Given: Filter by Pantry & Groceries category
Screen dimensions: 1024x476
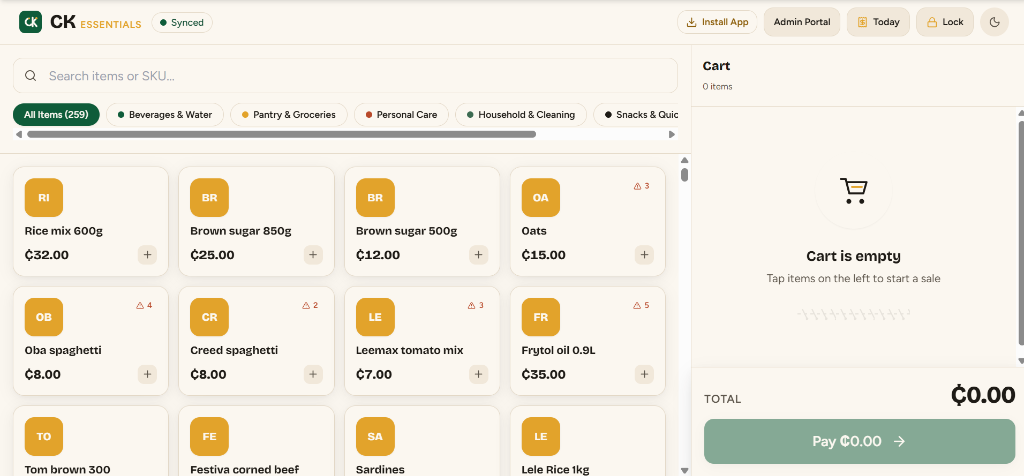Looking at the screenshot, I should click(289, 114).
